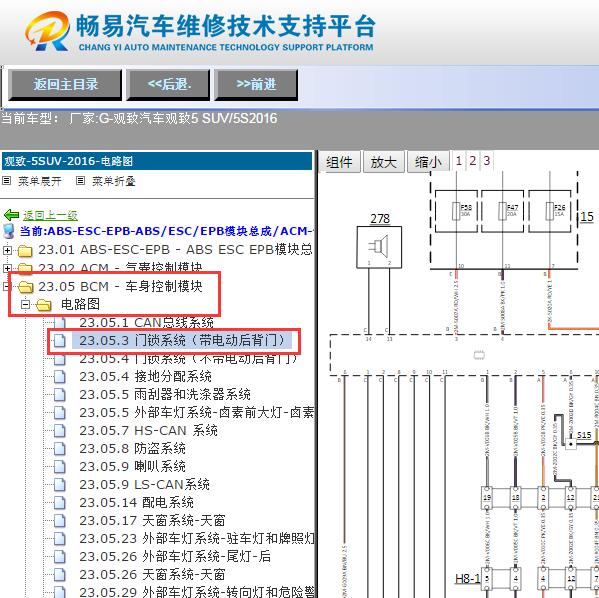Open 23.05.26 外部车灯系统-尾灯-后
Screen dimensions: 599x598
click(175, 556)
